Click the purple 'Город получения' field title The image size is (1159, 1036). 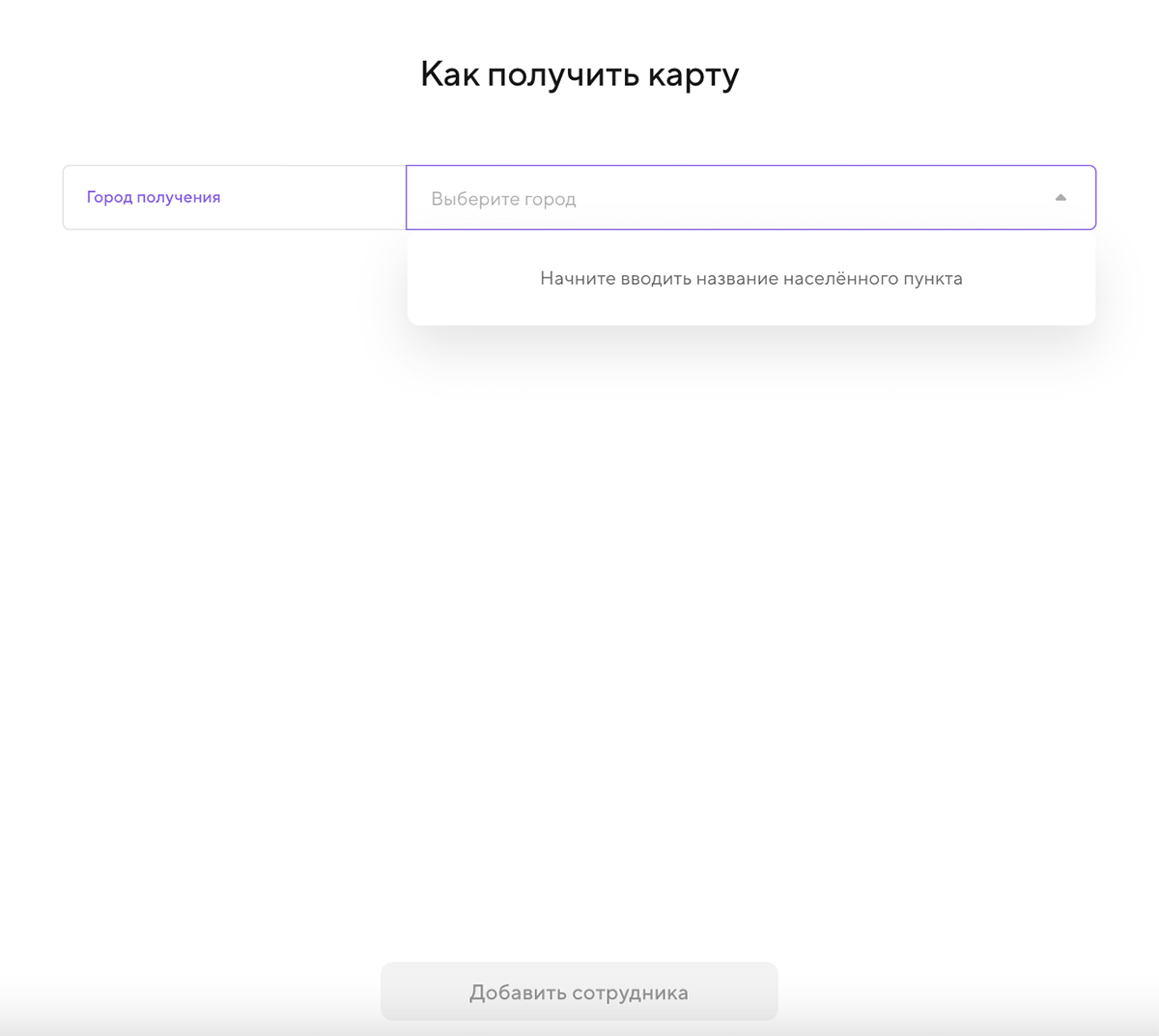point(154,197)
